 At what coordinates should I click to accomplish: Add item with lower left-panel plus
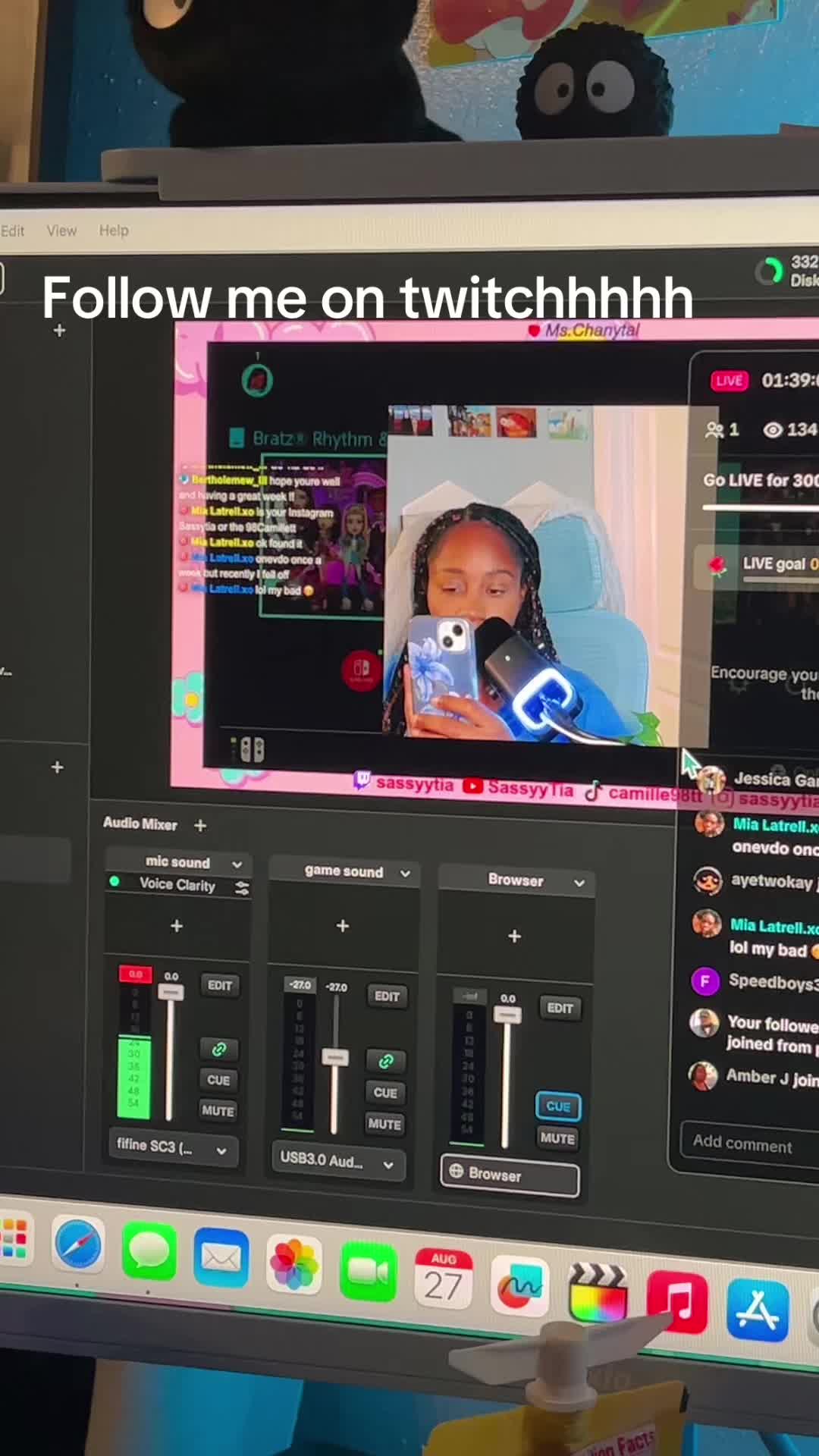[58, 767]
